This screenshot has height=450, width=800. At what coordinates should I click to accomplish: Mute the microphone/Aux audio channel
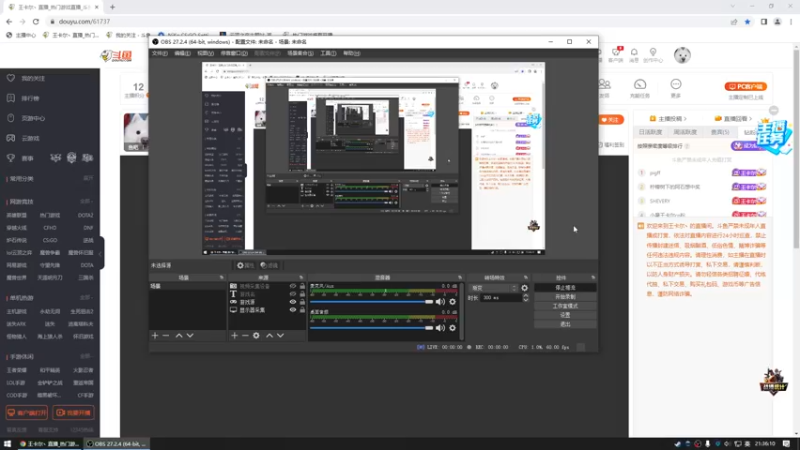(440, 302)
